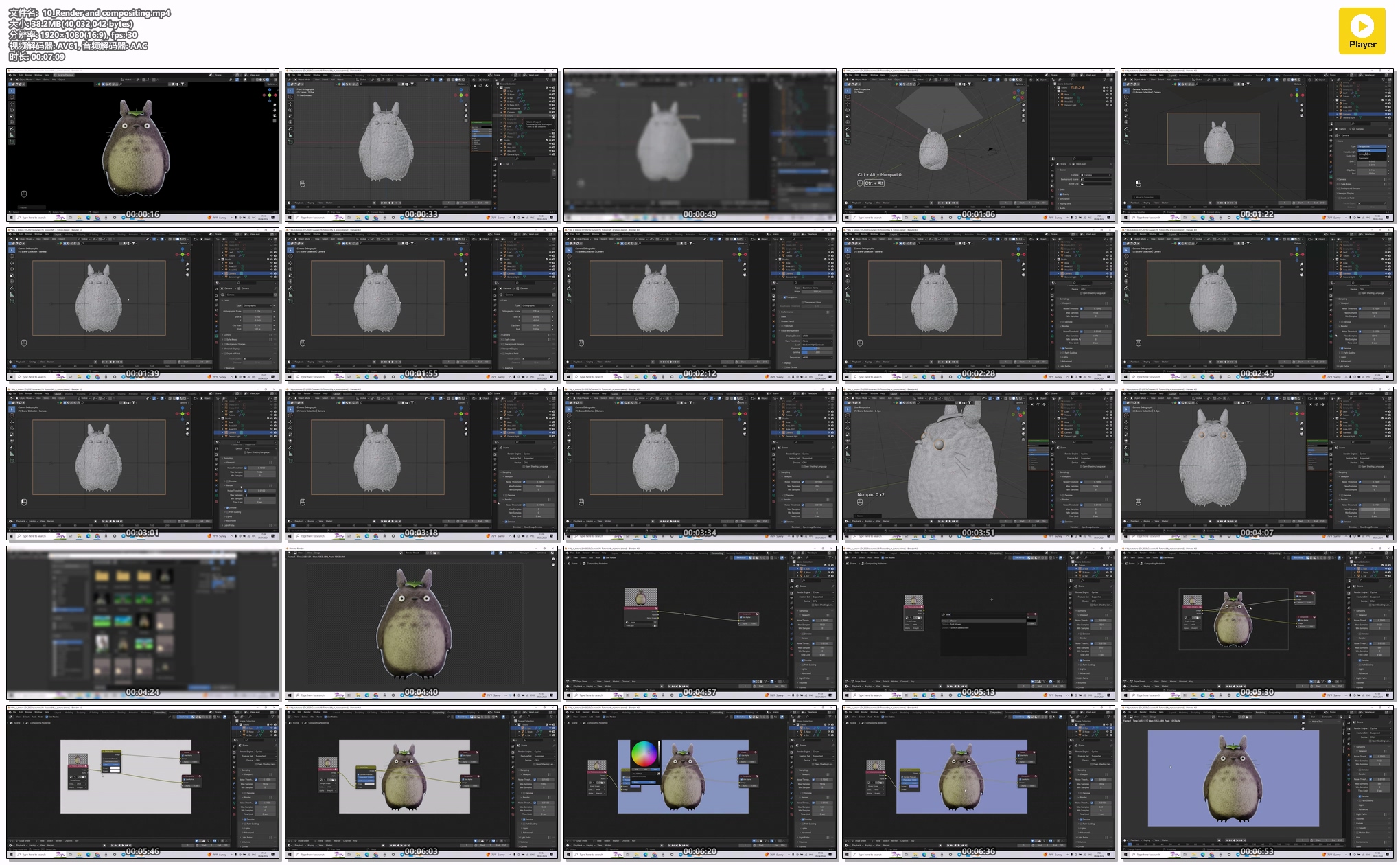Open the compositing nodes thumbnail at 00:04:57
1400x865 pixels.
[701, 623]
